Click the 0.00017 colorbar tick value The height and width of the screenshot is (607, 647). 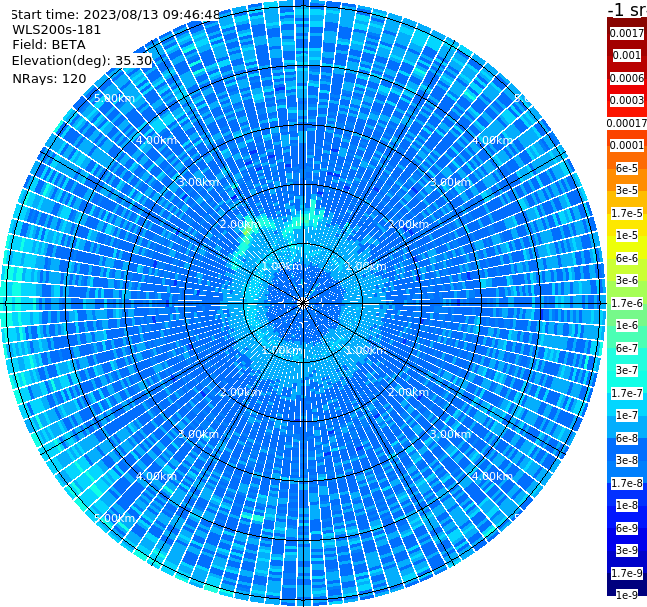click(x=627, y=123)
